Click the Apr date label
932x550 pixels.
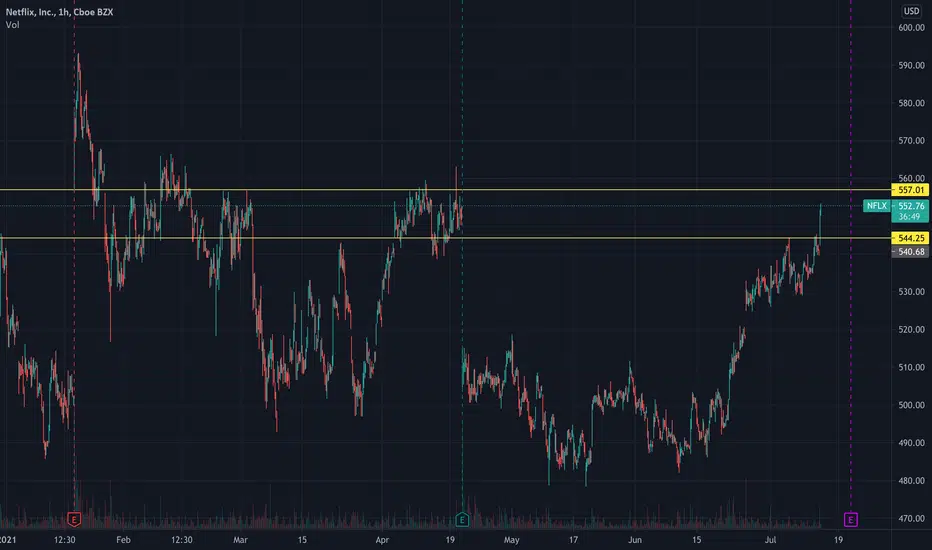[382, 540]
